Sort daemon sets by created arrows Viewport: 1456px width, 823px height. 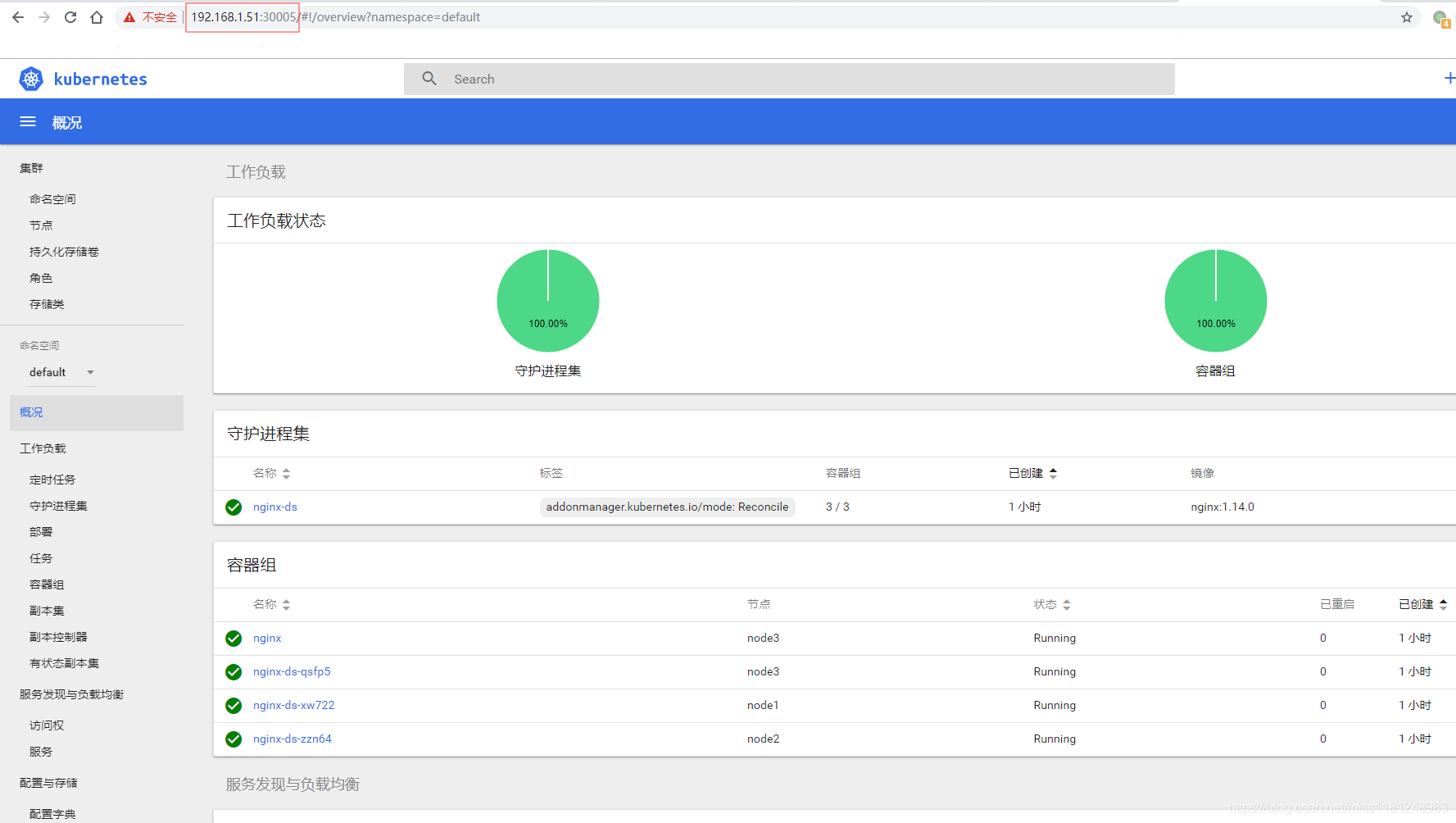tap(1053, 474)
